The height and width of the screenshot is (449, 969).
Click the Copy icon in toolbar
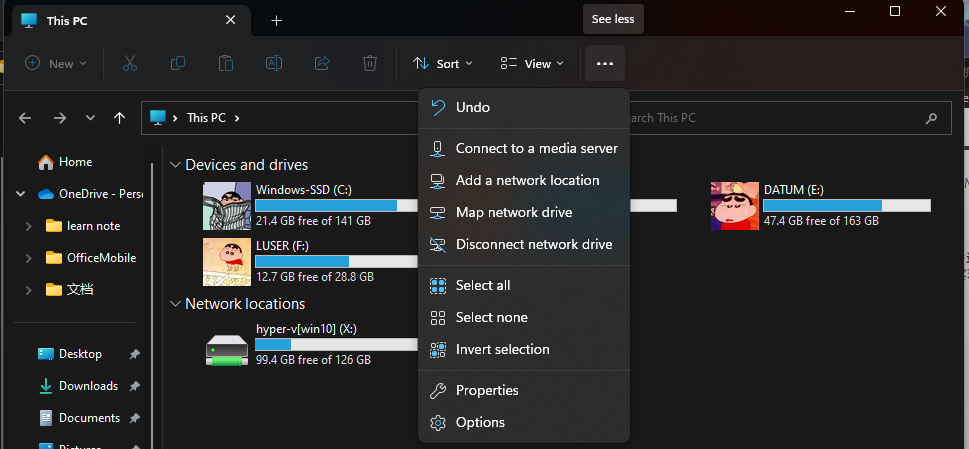coord(178,63)
